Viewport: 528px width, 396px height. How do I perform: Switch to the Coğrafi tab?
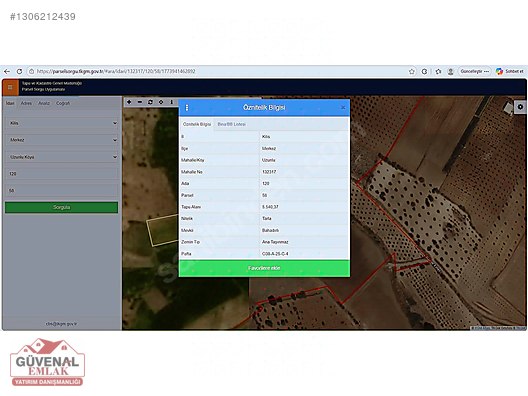(x=63, y=103)
